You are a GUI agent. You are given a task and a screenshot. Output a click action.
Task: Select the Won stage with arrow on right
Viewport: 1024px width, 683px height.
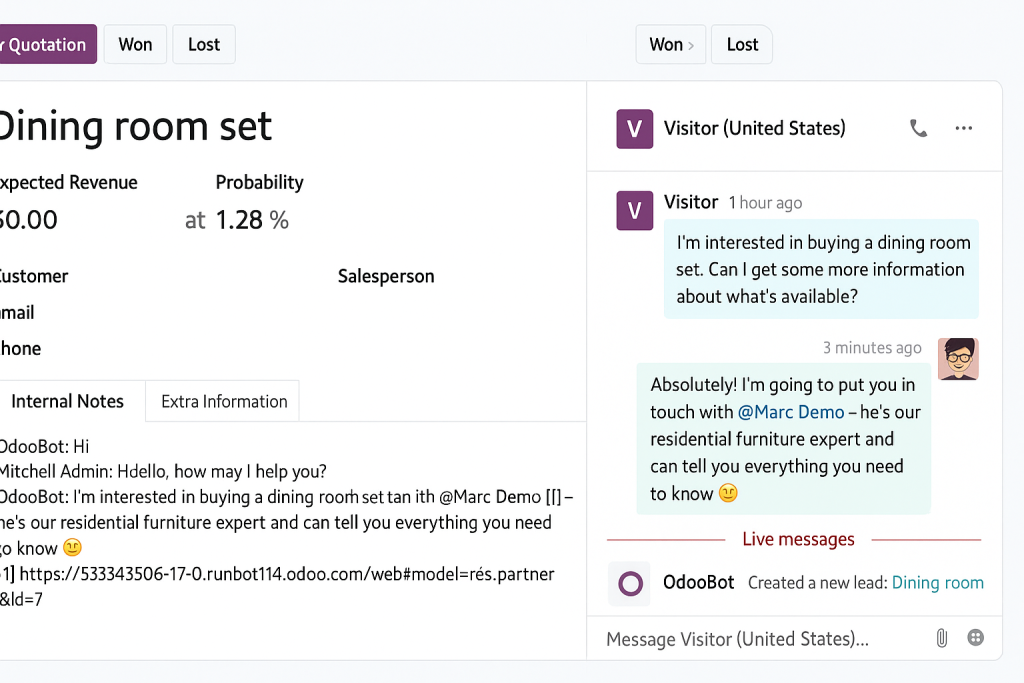point(671,44)
